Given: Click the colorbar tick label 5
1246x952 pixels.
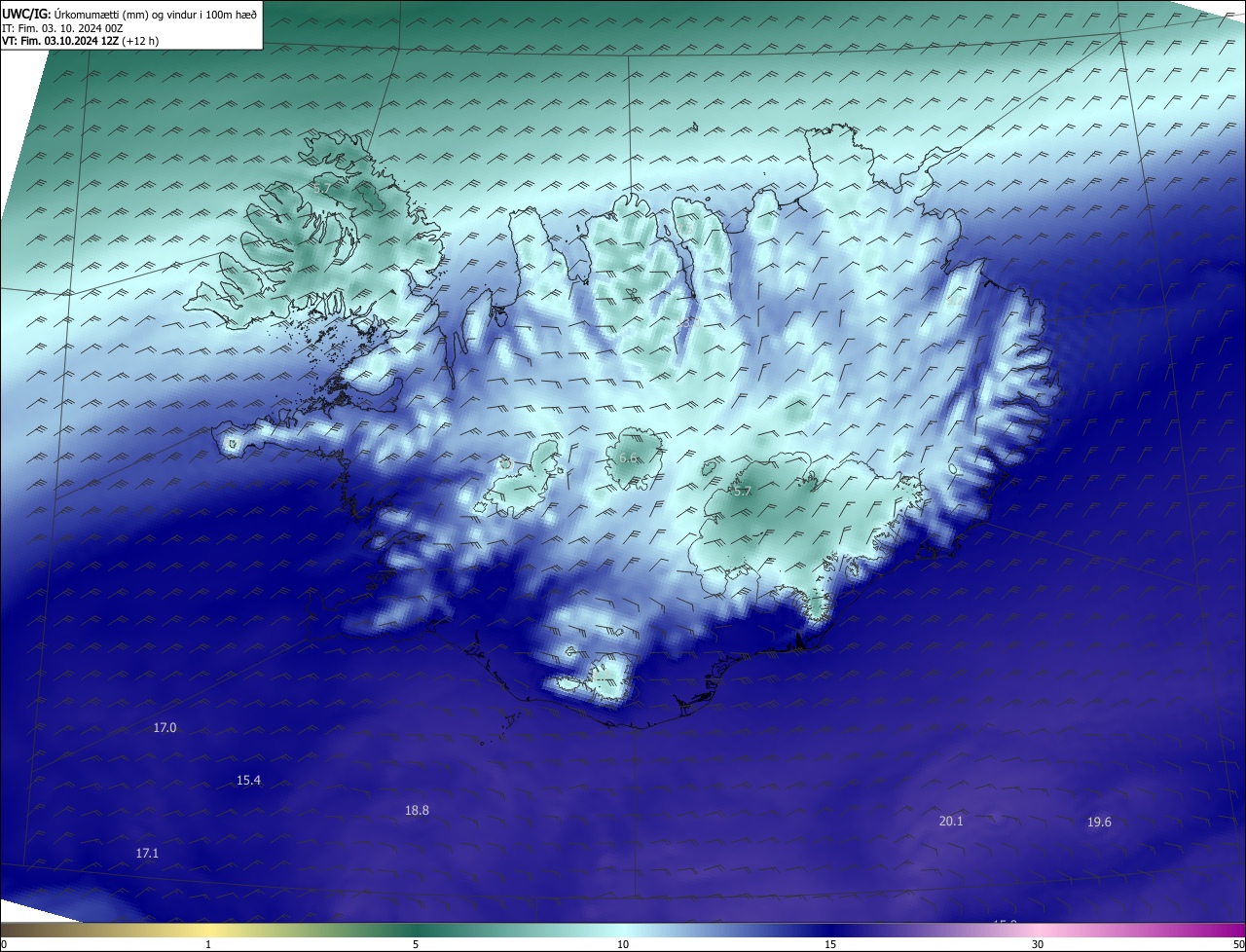Looking at the screenshot, I should tap(416, 944).
